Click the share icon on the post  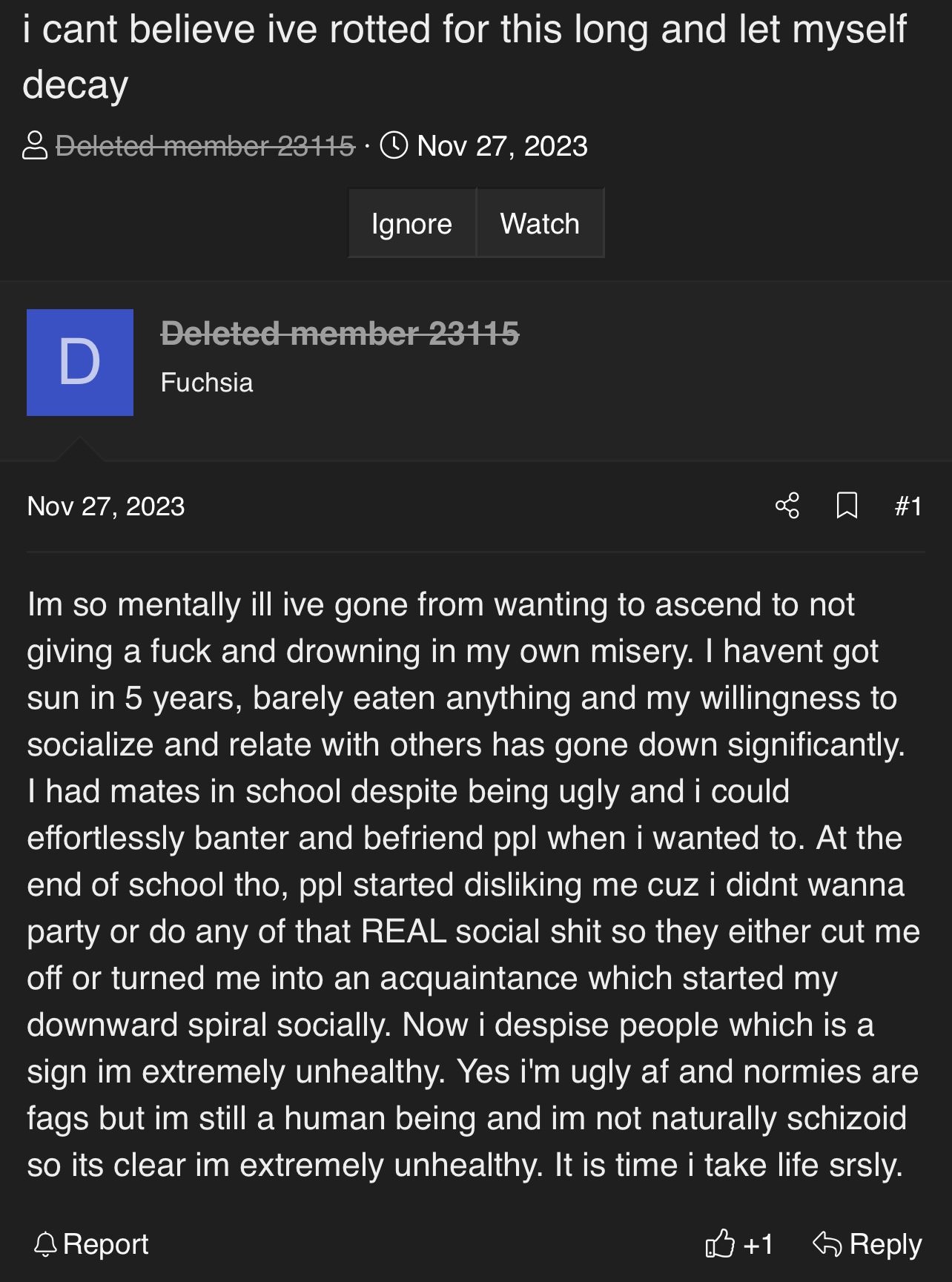point(787,506)
